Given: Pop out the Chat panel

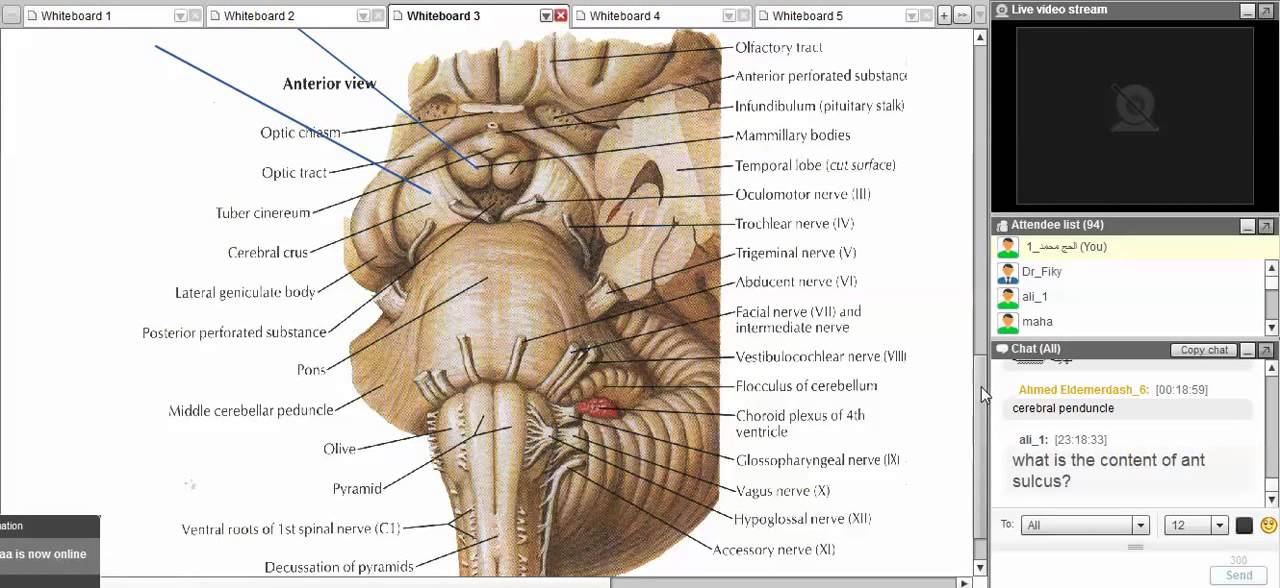Looking at the screenshot, I should point(1266,351).
